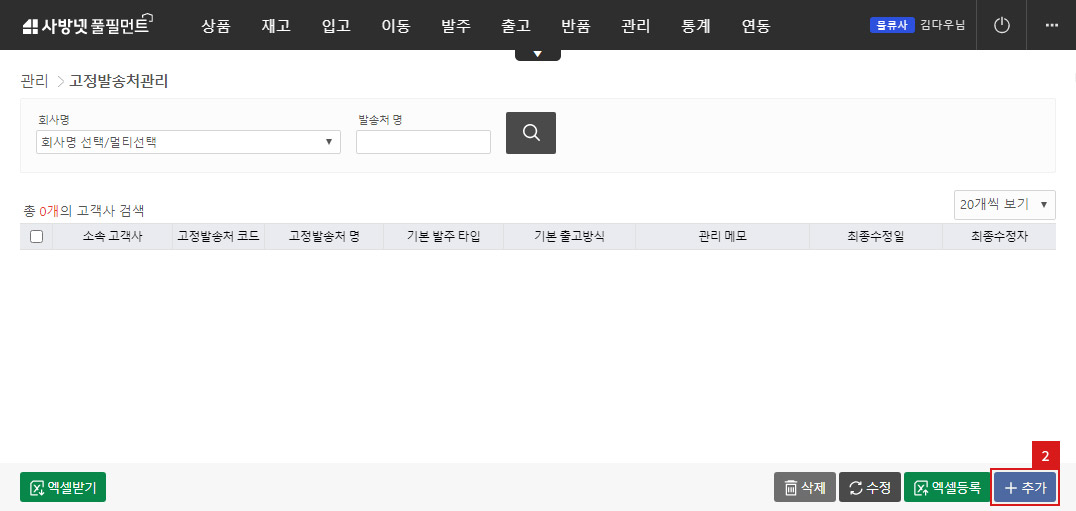This screenshot has height=511, width=1076.
Task: Click the 기본 발주 타입 column header
Action: tap(443, 237)
